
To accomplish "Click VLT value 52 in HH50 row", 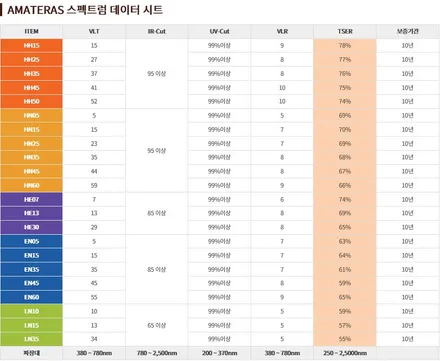I will pos(94,101).
